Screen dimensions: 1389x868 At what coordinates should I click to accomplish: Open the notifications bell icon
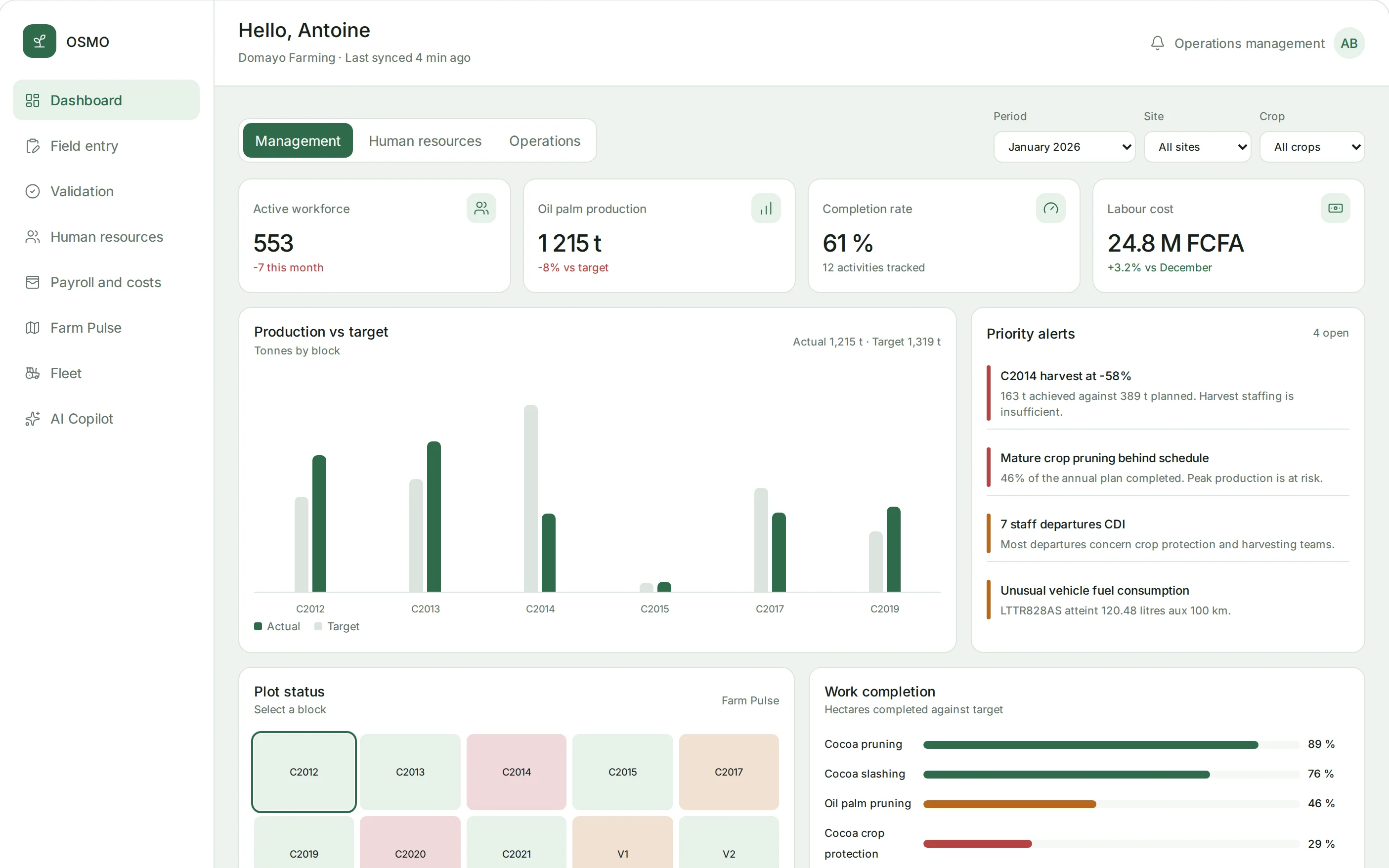[x=1157, y=43]
